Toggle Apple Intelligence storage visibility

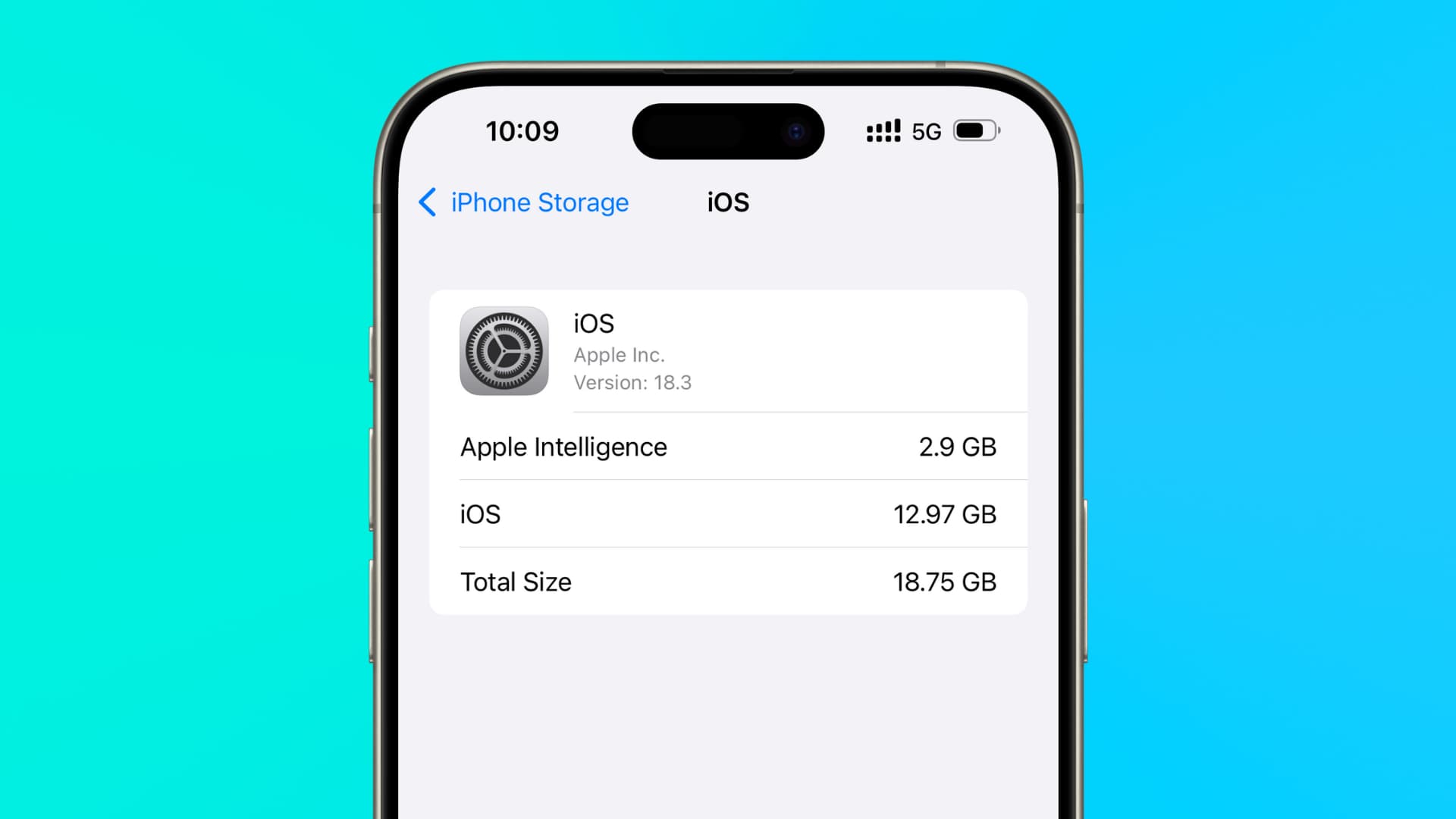click(728, 447)
